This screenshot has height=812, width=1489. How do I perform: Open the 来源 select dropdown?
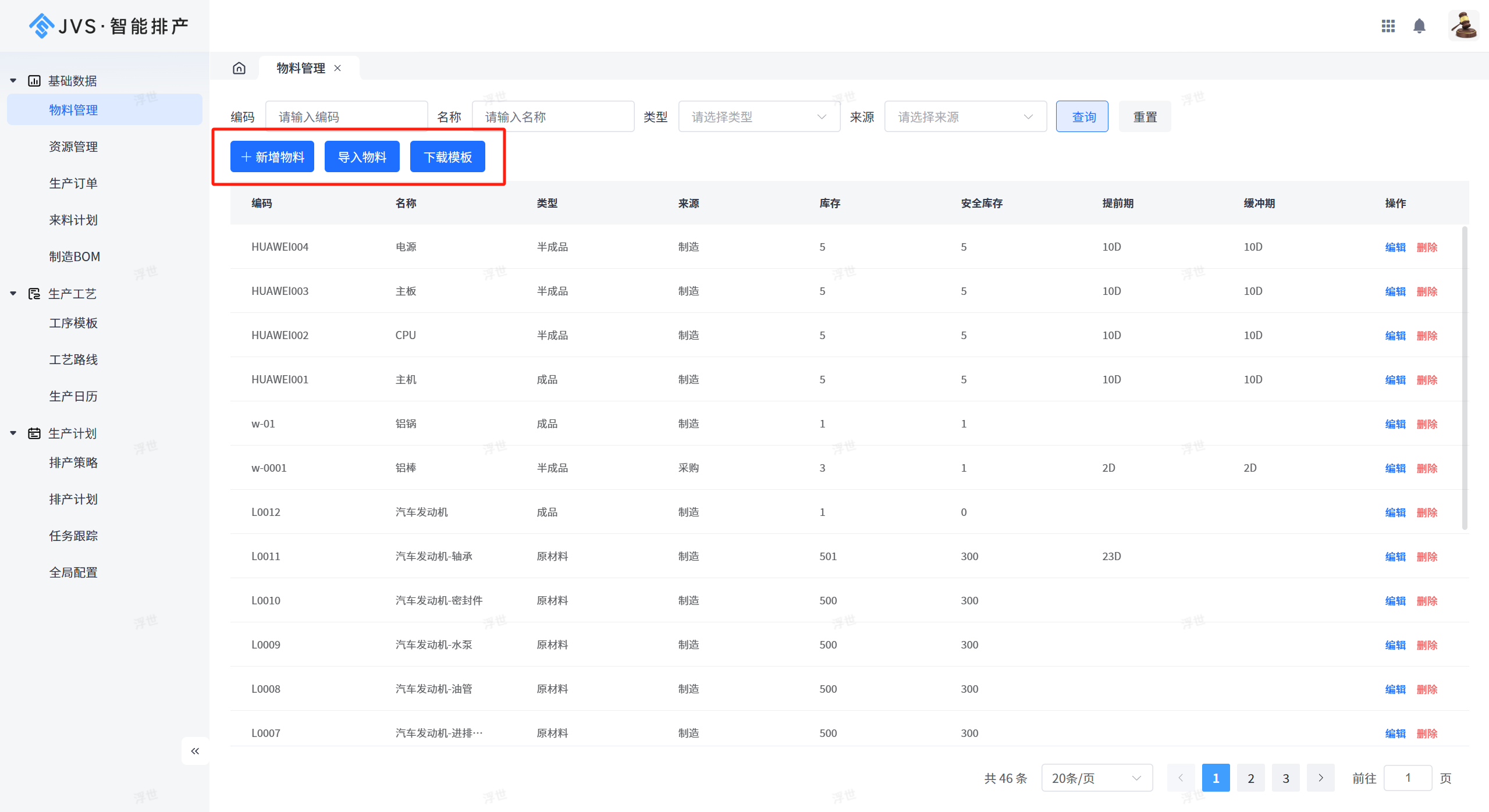point(965,117)
